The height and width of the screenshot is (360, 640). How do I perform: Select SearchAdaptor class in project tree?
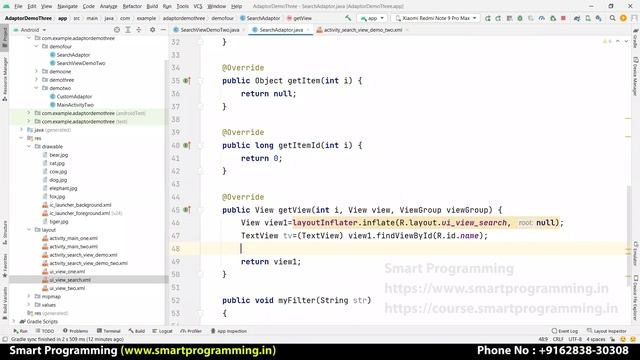pos(73,55)
